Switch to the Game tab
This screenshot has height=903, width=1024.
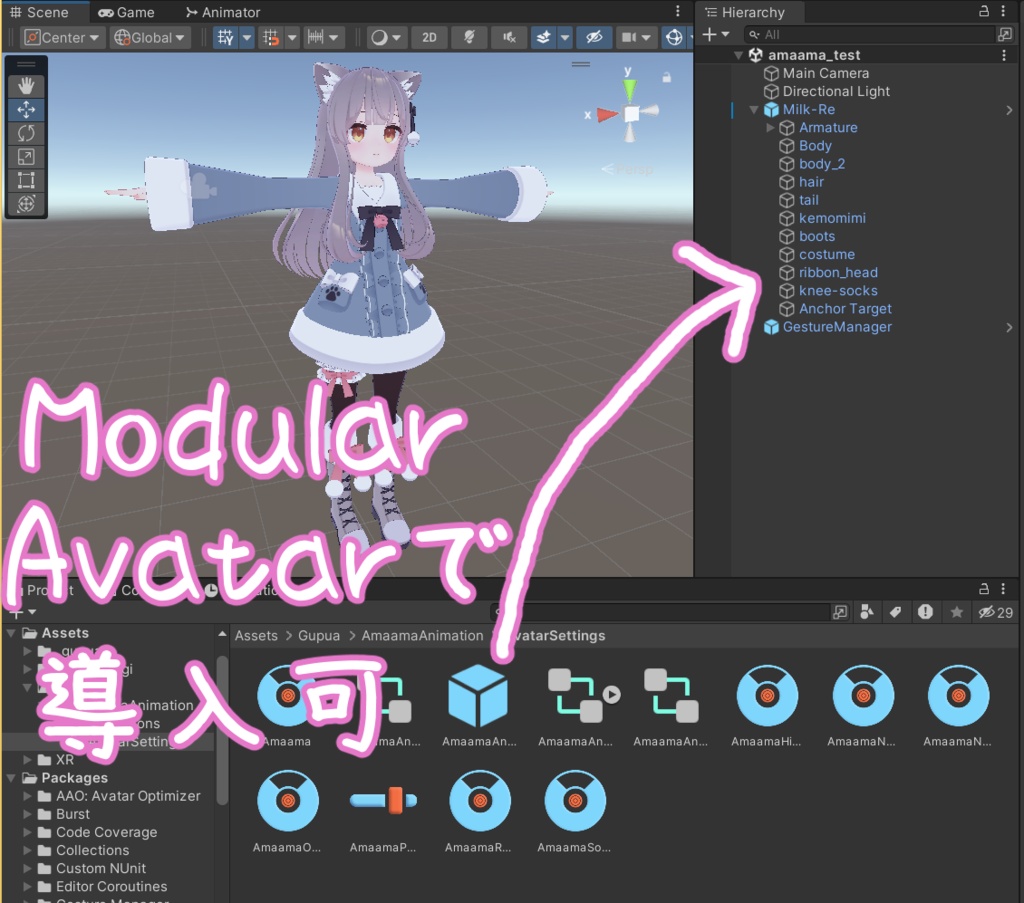[x=126, y=12]
